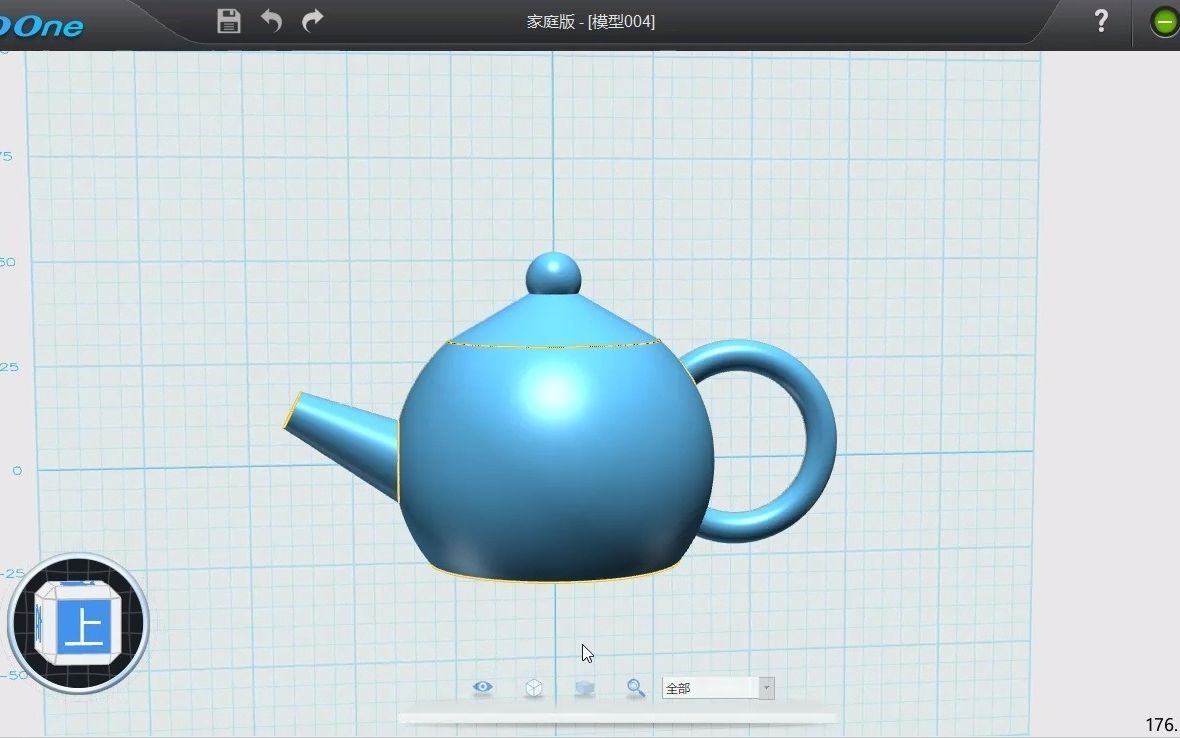Click the magnifier zoom icon
Image resolution: width=1180 pixels, height=738 pixels.
click(x=636, y=688)
